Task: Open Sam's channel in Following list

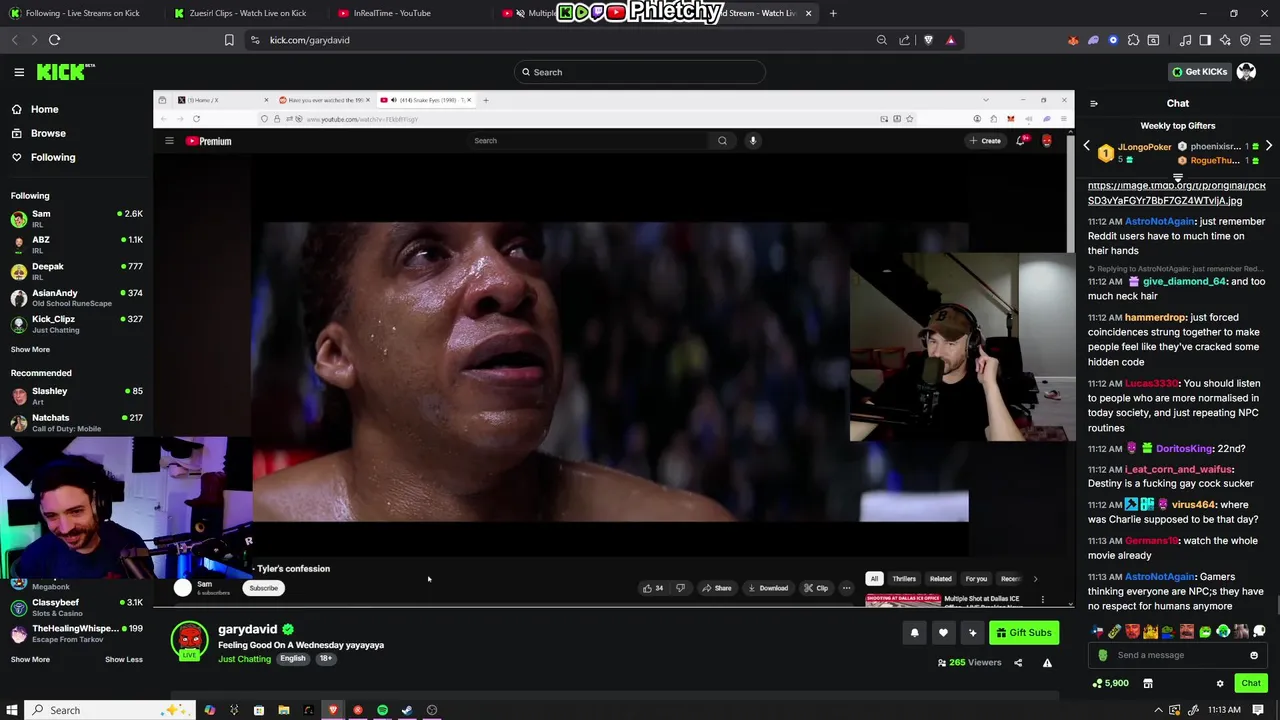Action: 77,218
